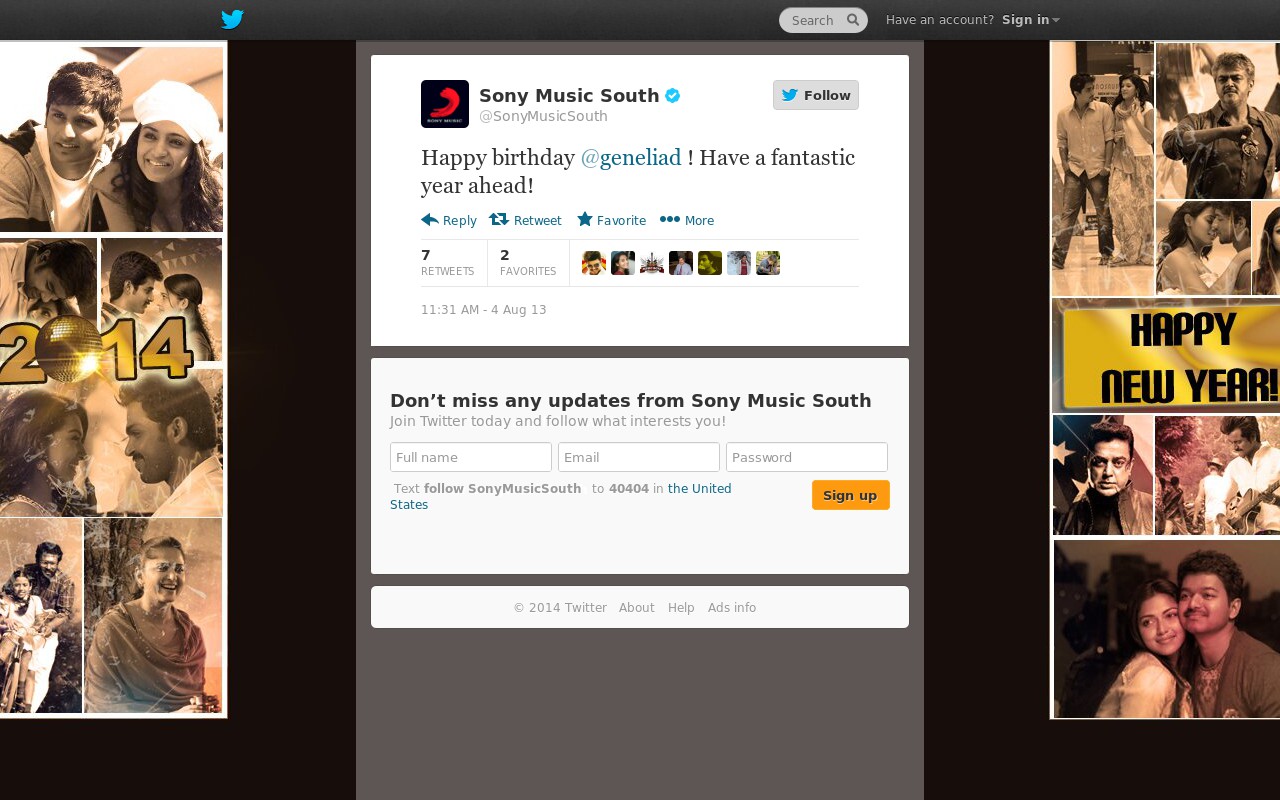Screen dimensions: 1280x800
Task: Click the Twitter bird home icon
Action: click(x=232, y=19)
